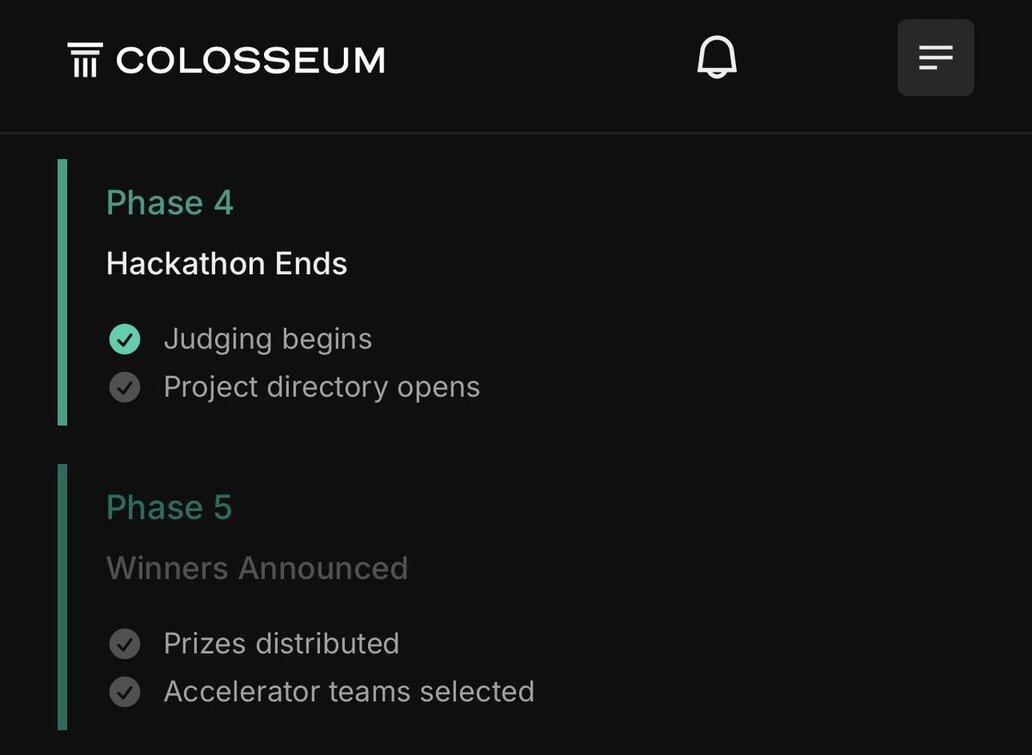Image resolution: width=1032 pixels, height=755 pixels.
Task: Open the notifications bell
Action: point(716,57)
